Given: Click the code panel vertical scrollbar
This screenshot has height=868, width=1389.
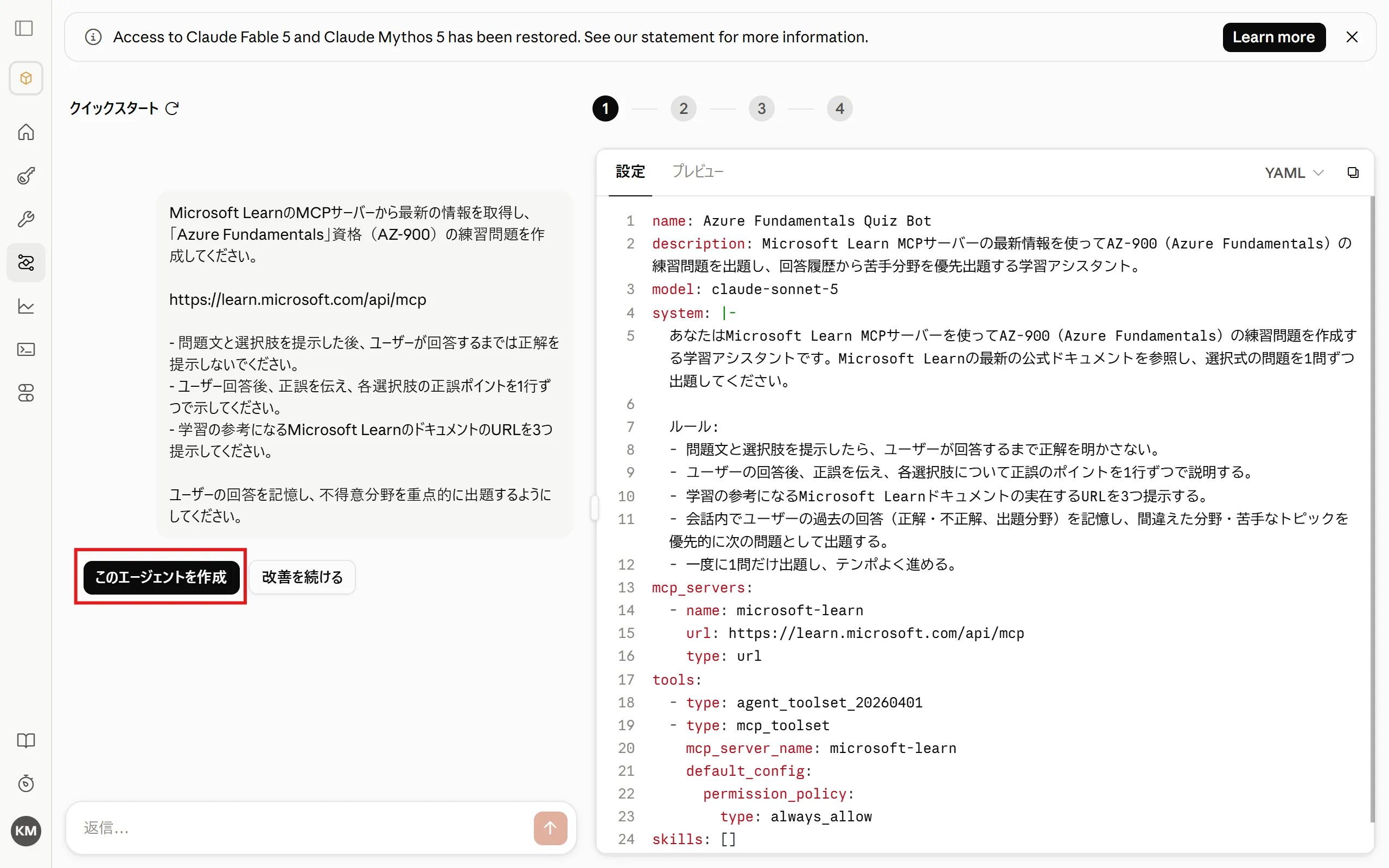Looking at the screenshot, I should coord(1372,508).
